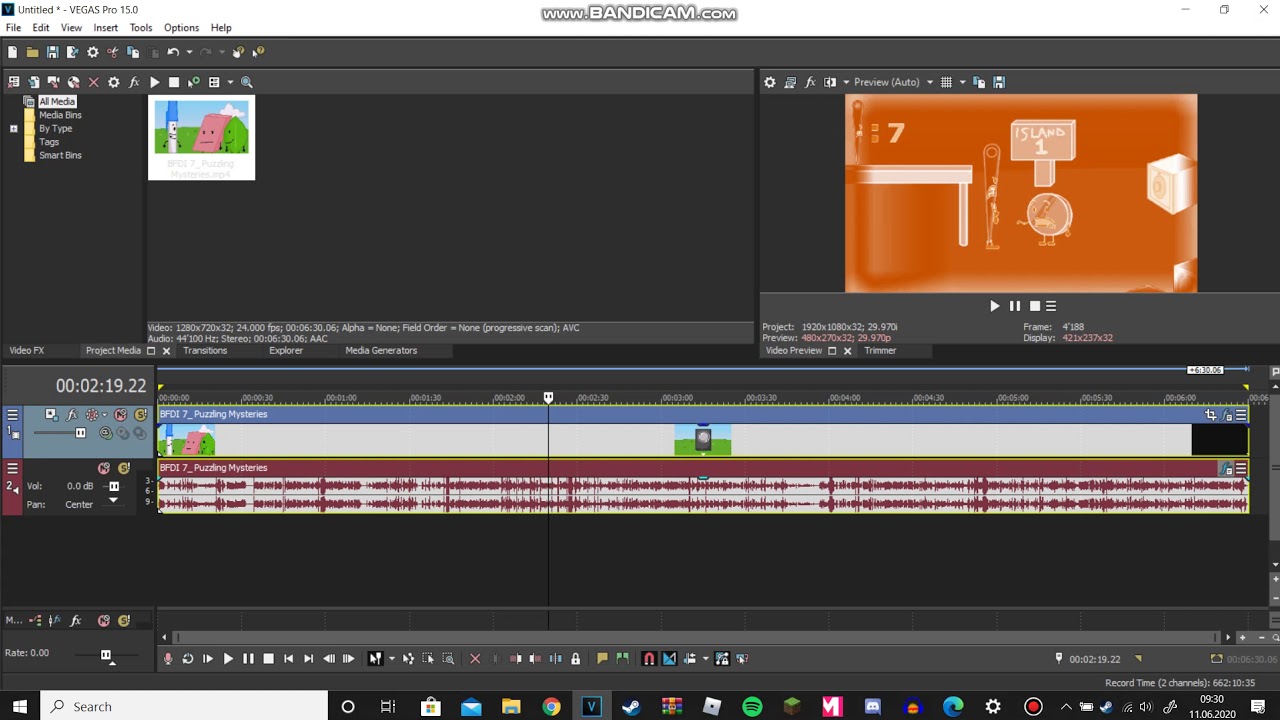Open Media FX in Project Media toolbar
Screen dimensions: 1280x720
click(x=134, y=82)
